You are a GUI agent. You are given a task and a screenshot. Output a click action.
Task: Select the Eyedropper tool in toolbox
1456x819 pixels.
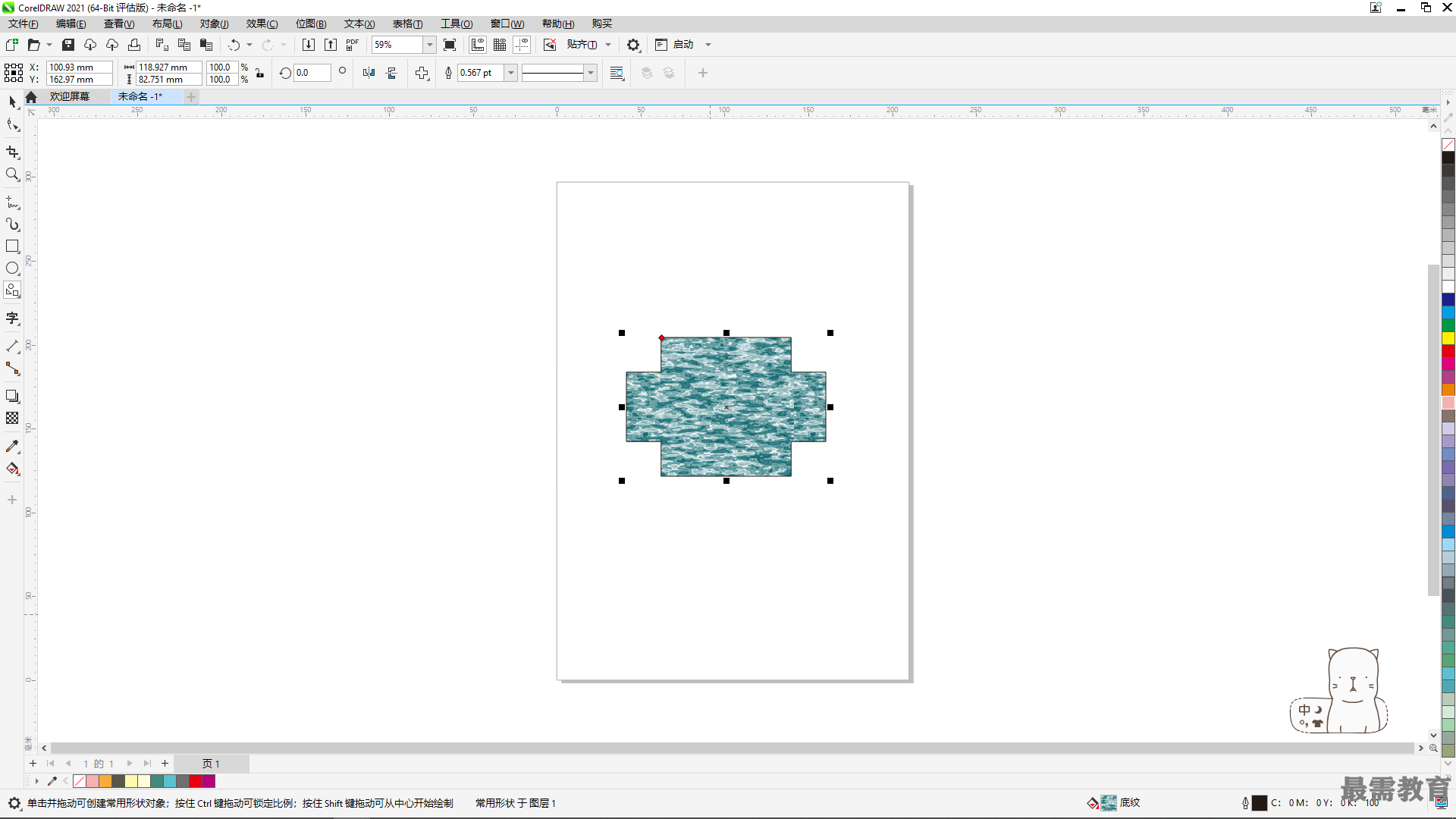tap(12, 447)
